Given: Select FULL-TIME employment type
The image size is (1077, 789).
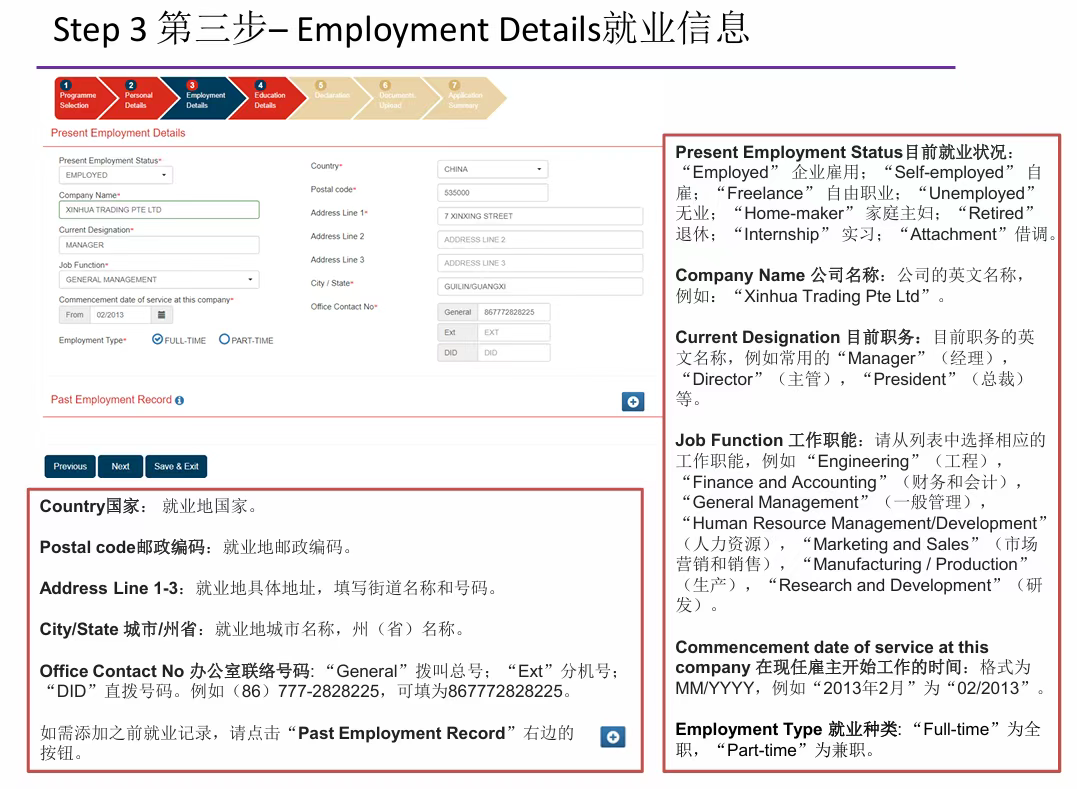Looking at the screenshot, I should coord(157,339).
